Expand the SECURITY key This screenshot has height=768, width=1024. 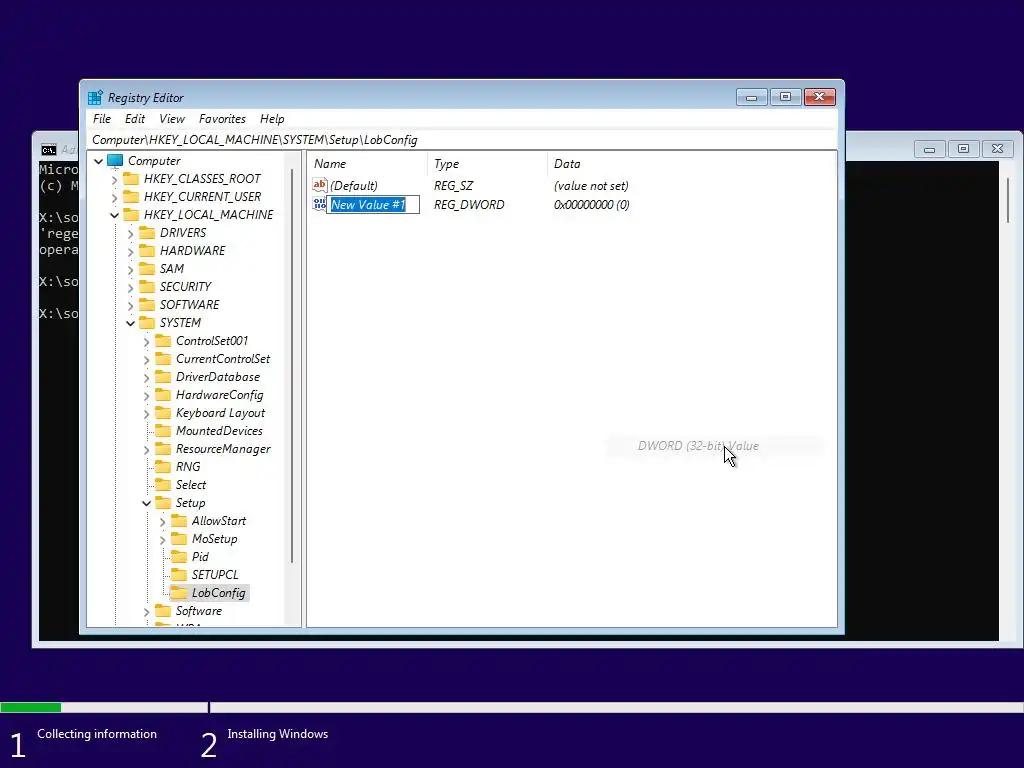131,287
